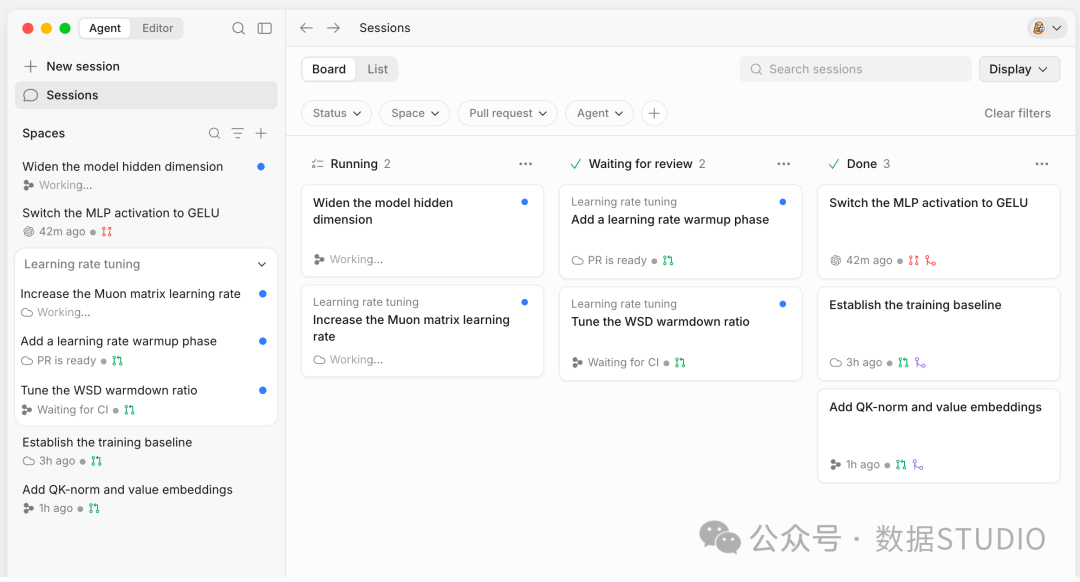The image size is (1080, 582).
Task: Add a new space with plus icon
Action: click(261, 133)
